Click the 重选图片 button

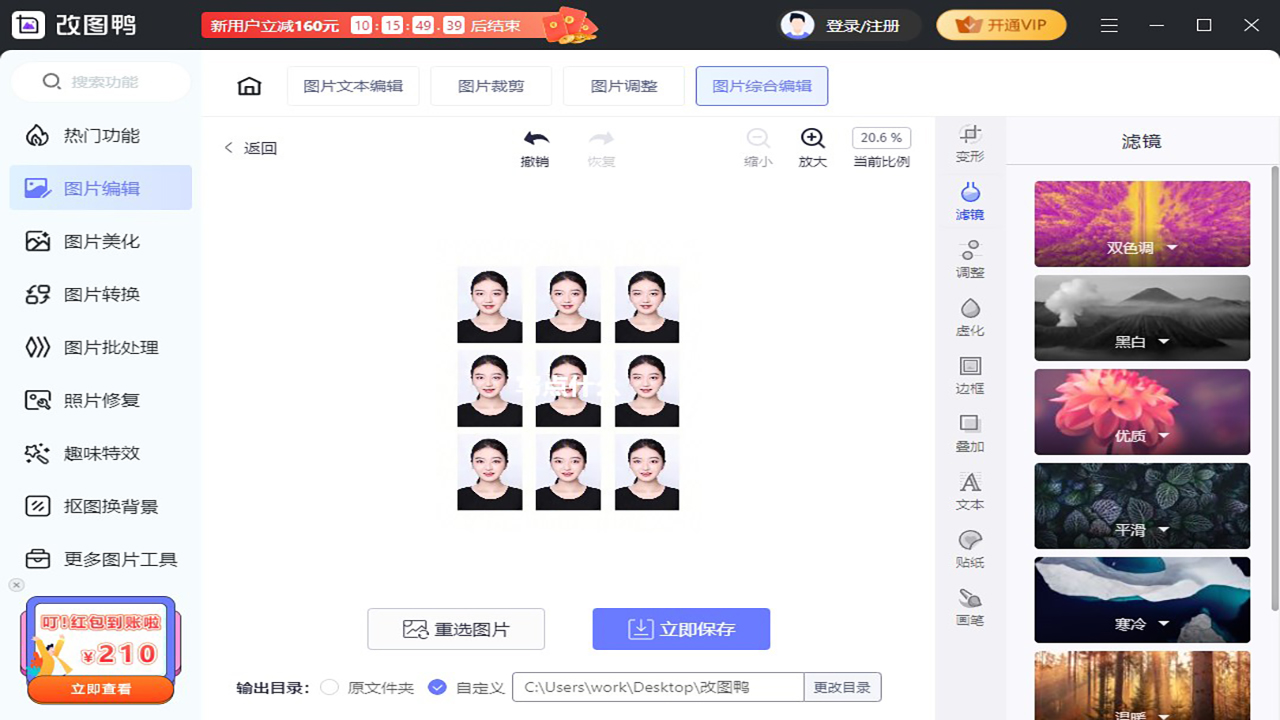[x=456, y=629]
